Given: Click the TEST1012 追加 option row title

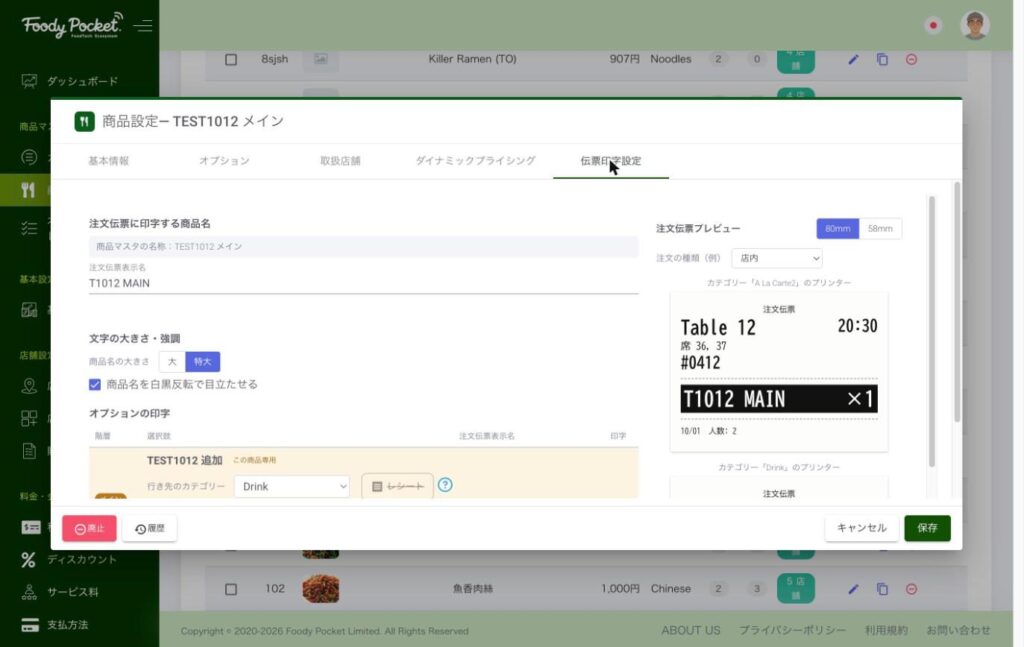Looking at the screenshot, I should pos(184,460).
